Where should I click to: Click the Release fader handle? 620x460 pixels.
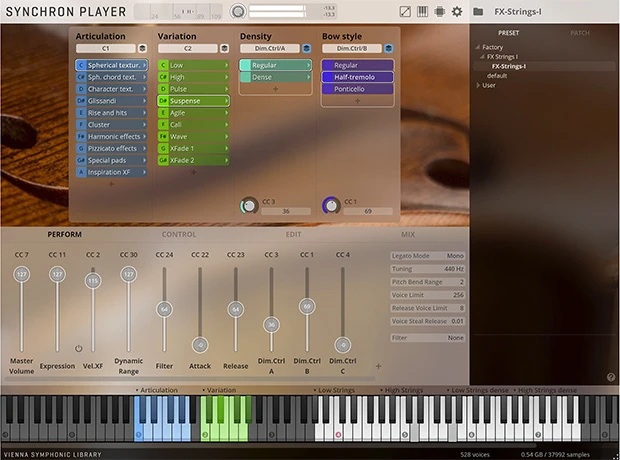coord(236,309)
